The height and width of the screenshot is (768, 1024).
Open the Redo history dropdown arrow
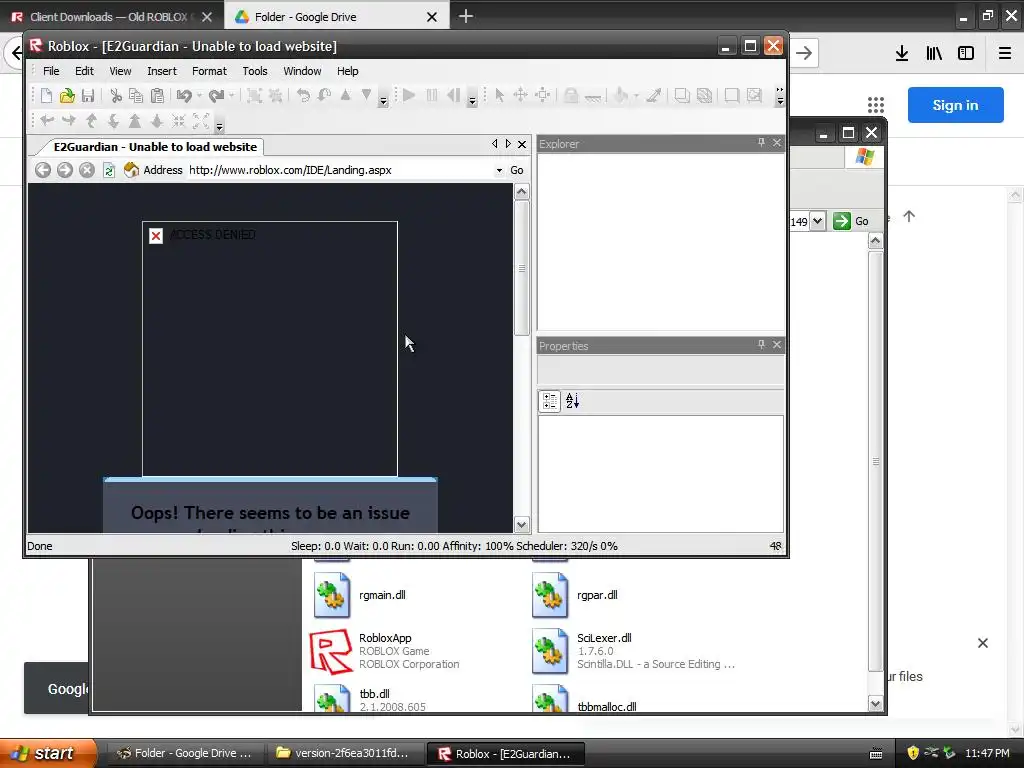pos(231,96)
